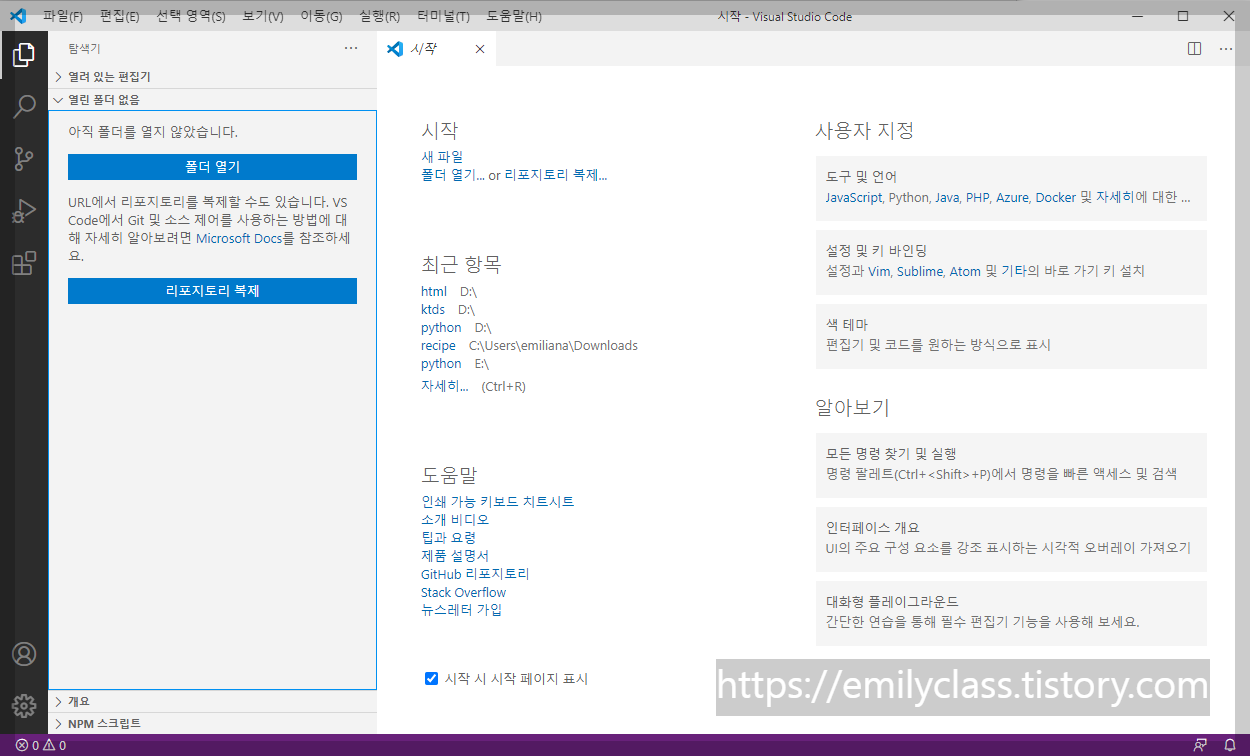Open recent item ktds
This screenshot has height=756, width=1250.
[433, 309]
